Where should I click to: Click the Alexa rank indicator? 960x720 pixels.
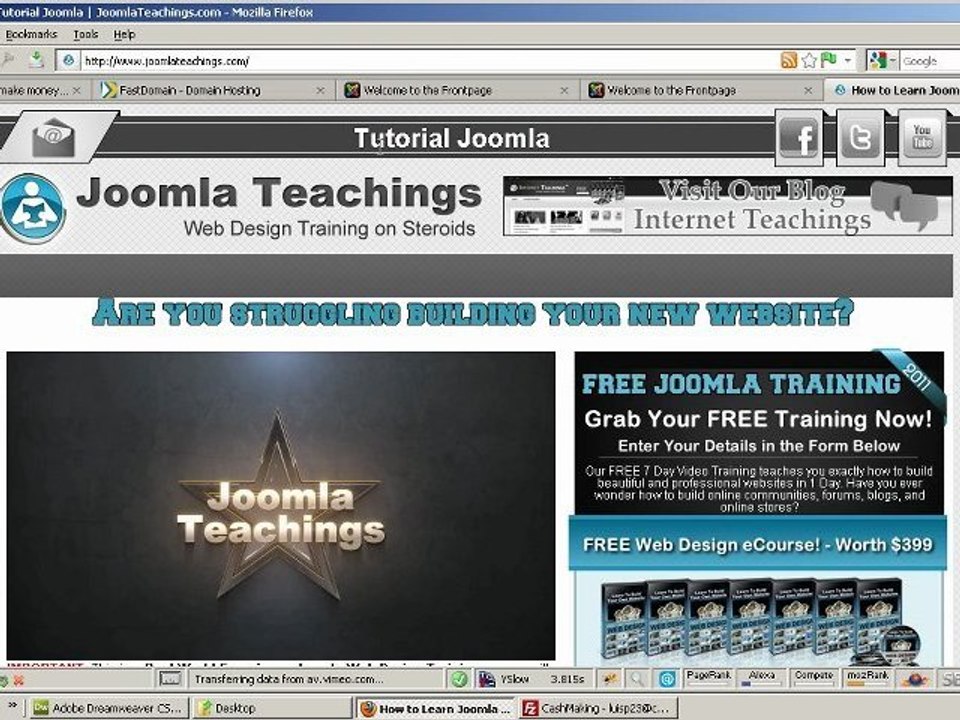pos(761,678)
